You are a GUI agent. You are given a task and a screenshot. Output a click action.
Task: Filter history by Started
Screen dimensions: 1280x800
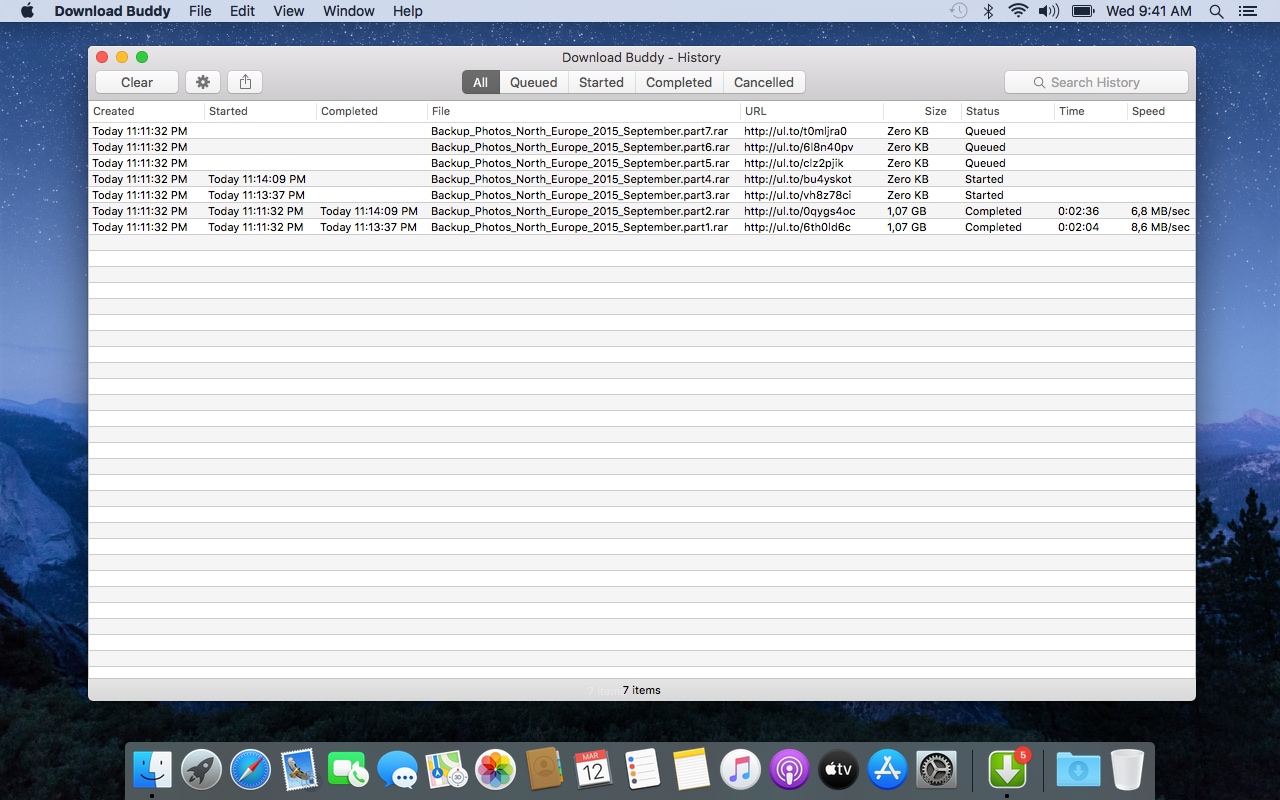pos(601,82)
